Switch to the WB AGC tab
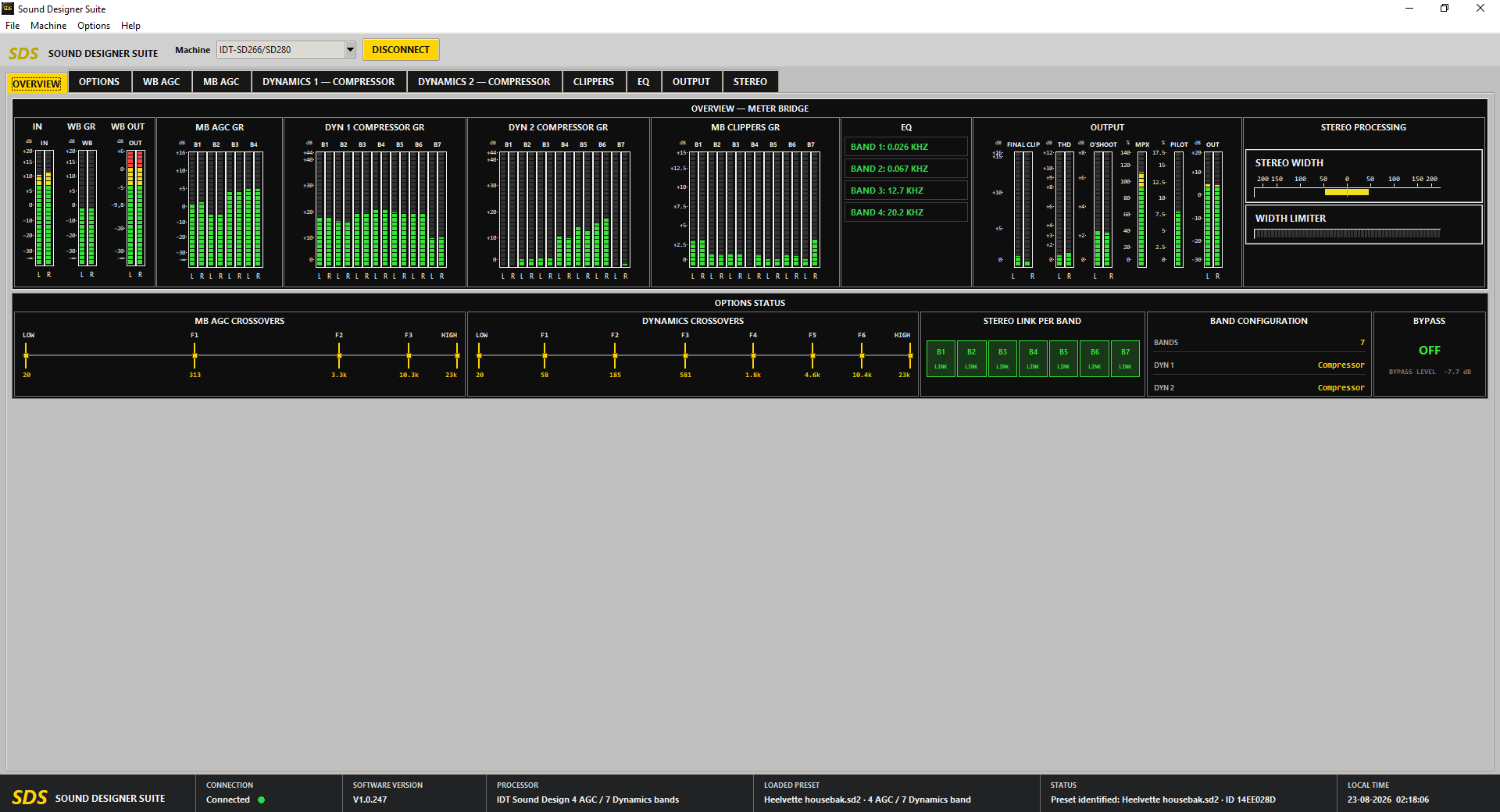Image resolution: width=1500 pixels, height=812 pixels. pos(162,82)
